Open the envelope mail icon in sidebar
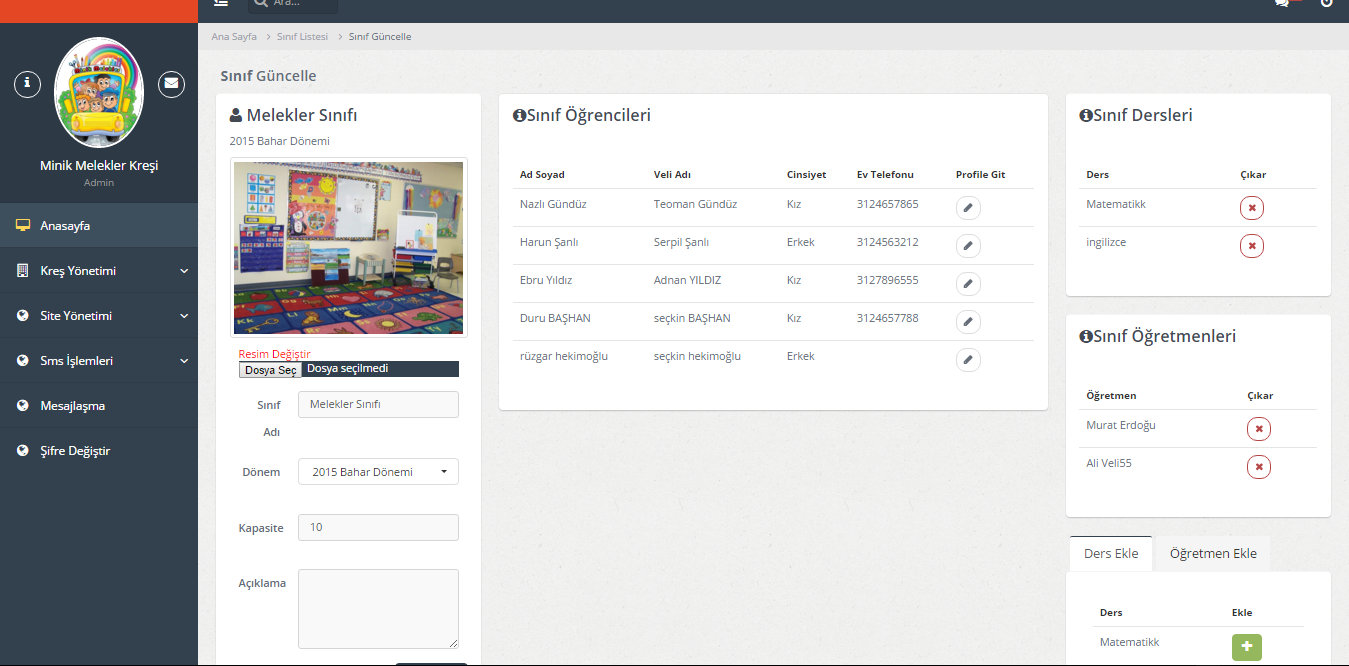The image size is (1349, 666). [171, 84]
